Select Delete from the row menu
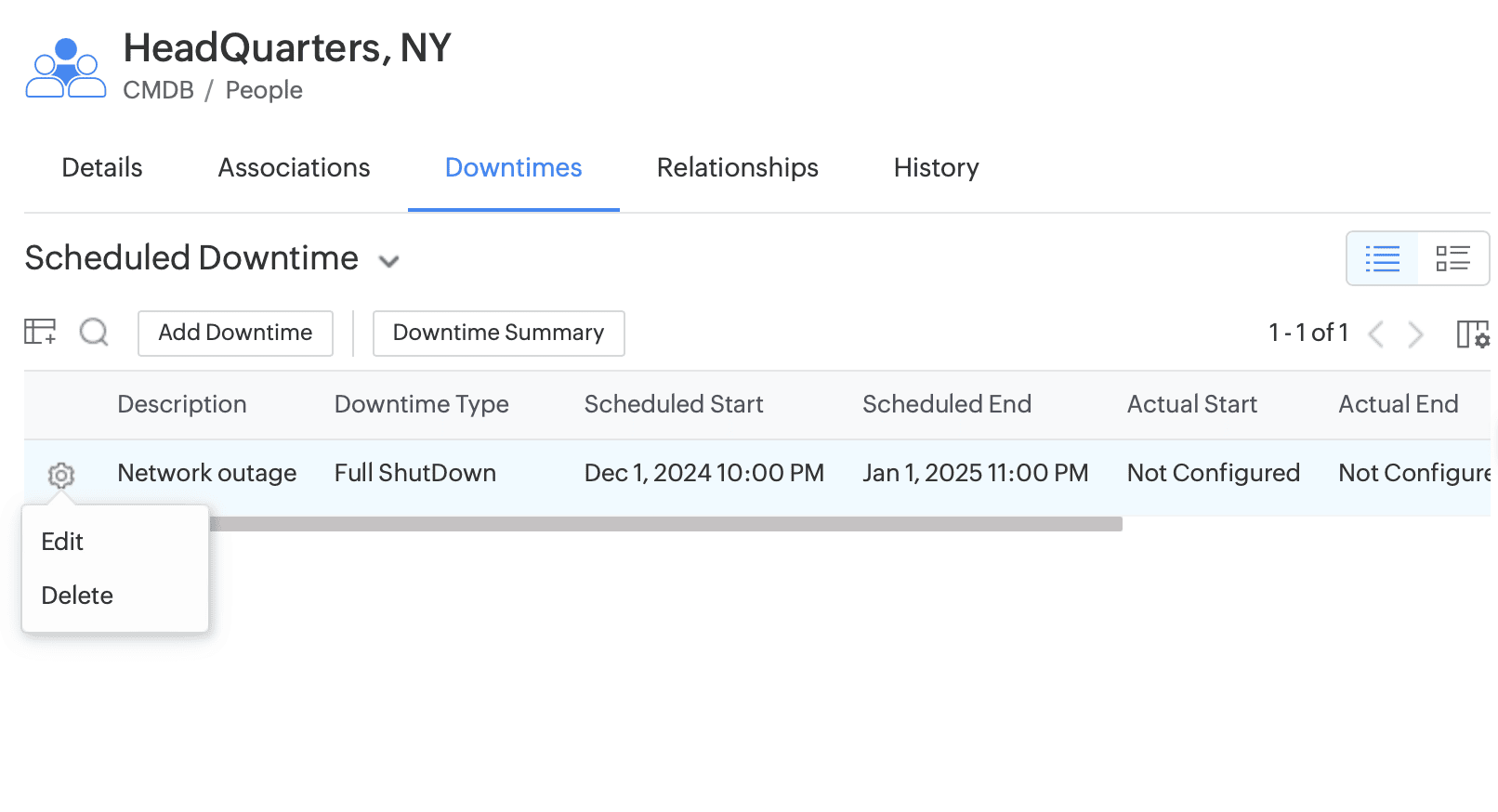The image size is (1498, 812). click(x=77, y=596)
